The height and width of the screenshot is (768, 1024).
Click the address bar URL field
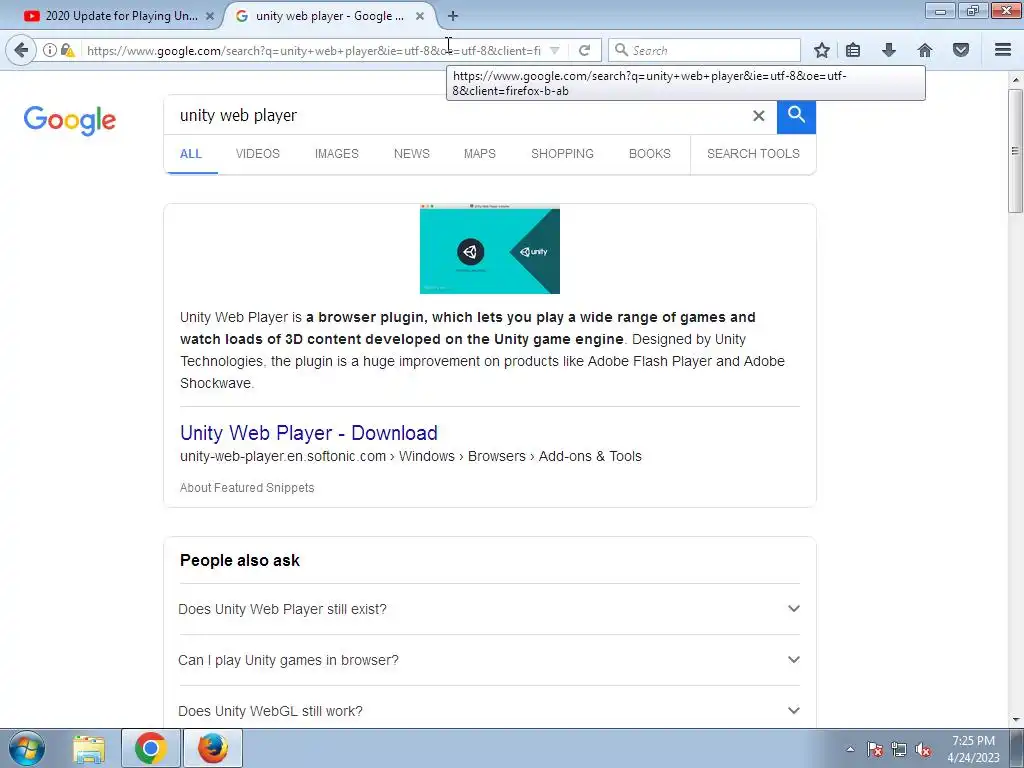pos(313,50)
